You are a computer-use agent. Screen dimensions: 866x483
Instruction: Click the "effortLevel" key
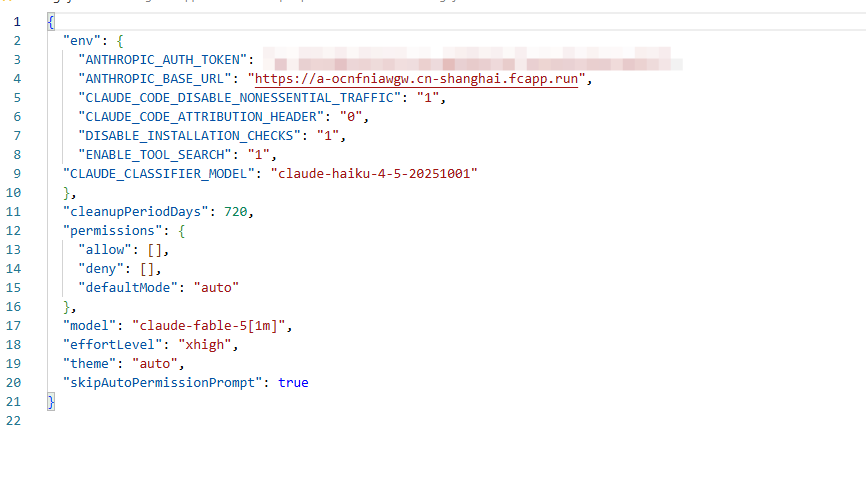(x=112, y=345)
